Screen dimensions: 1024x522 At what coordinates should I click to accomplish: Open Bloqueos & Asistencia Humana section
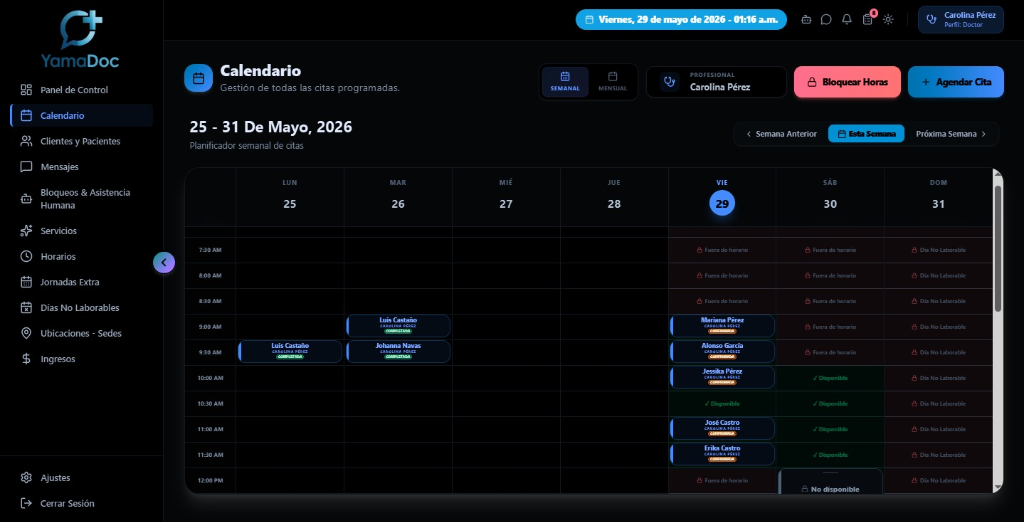pyautogui.click(x=81, y=199)
